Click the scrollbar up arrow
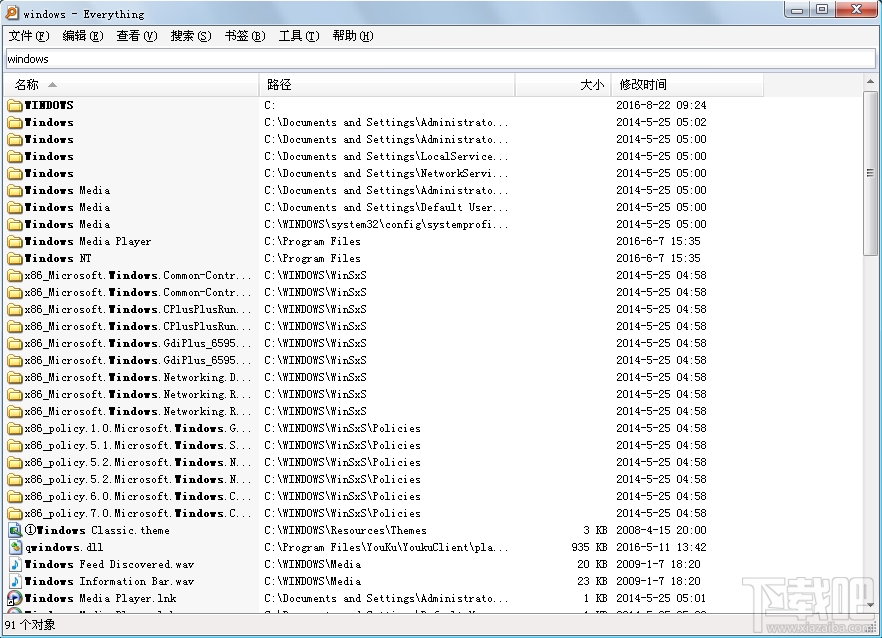Screen dimensions: 882x638 870,82
